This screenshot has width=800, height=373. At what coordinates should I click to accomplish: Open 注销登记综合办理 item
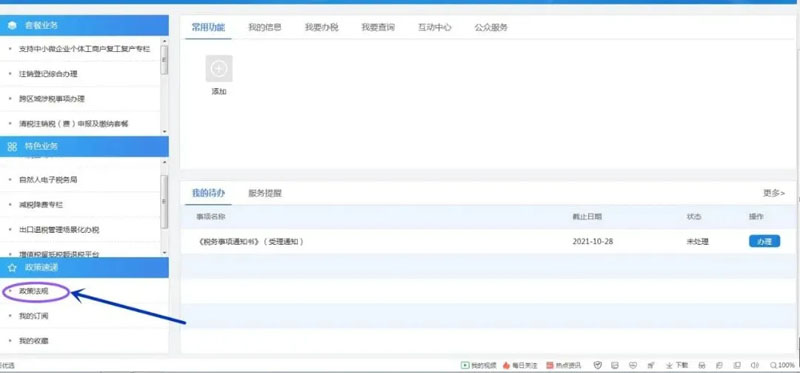48,74
